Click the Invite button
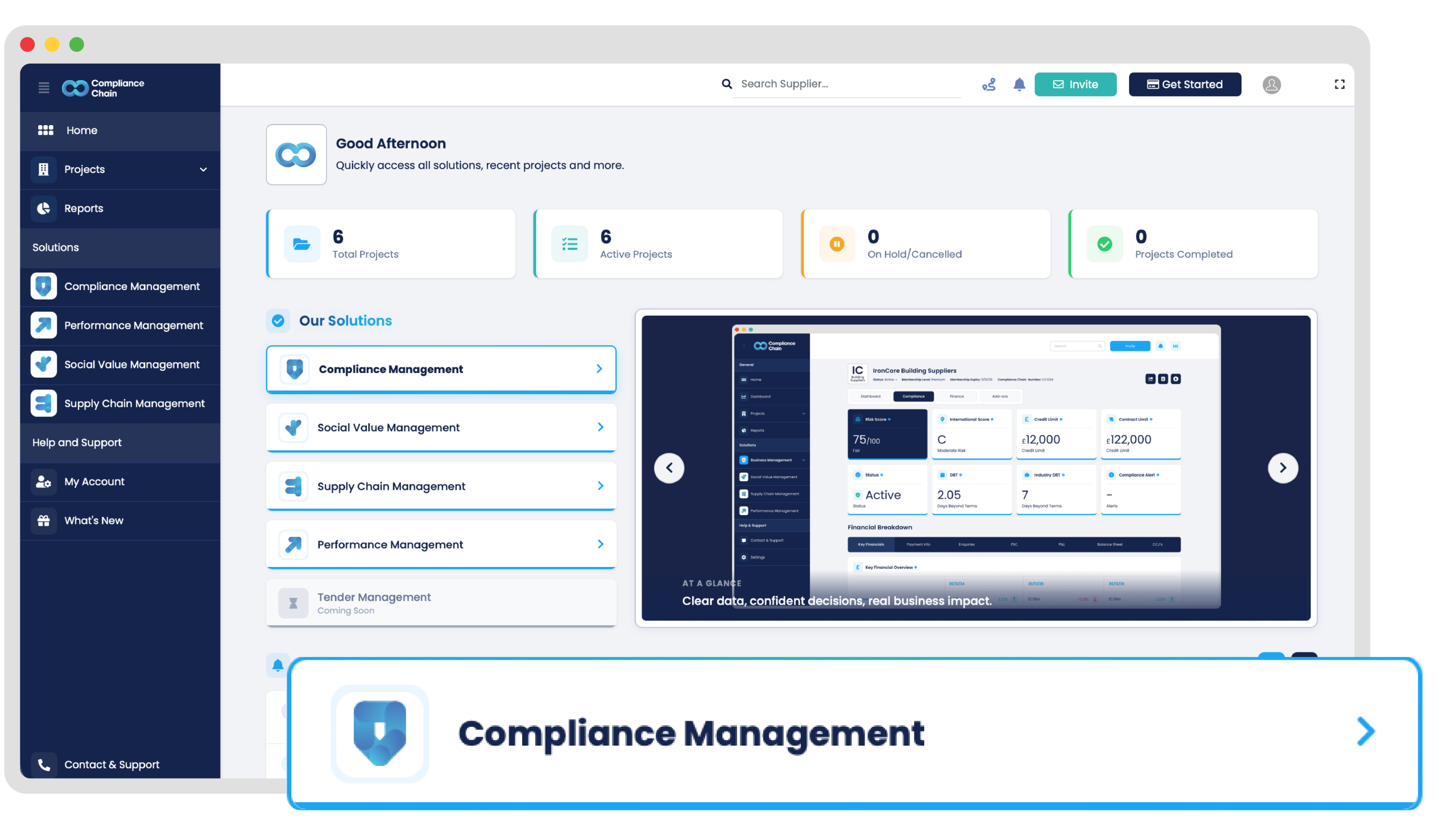1456x819 pixels. [1075, 84]
